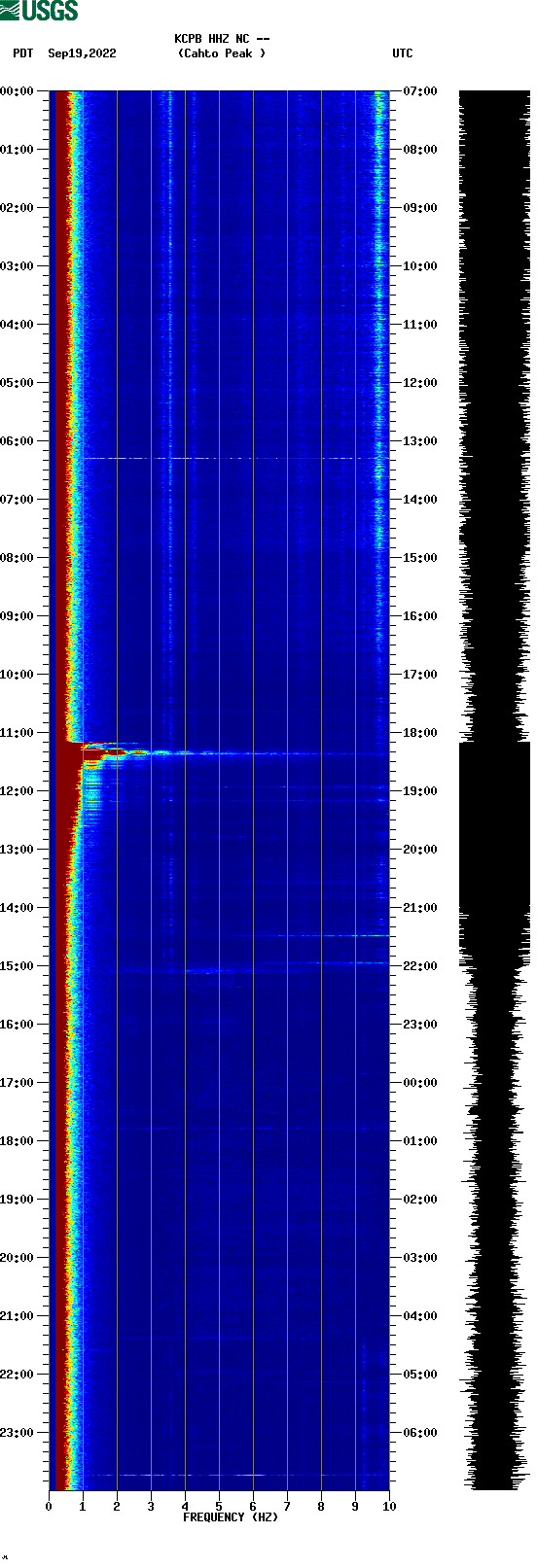The image size is (537, 1568).
Task: Click the 'FREQUENCY (HZ)' axis label
Action: point(231,1516)
